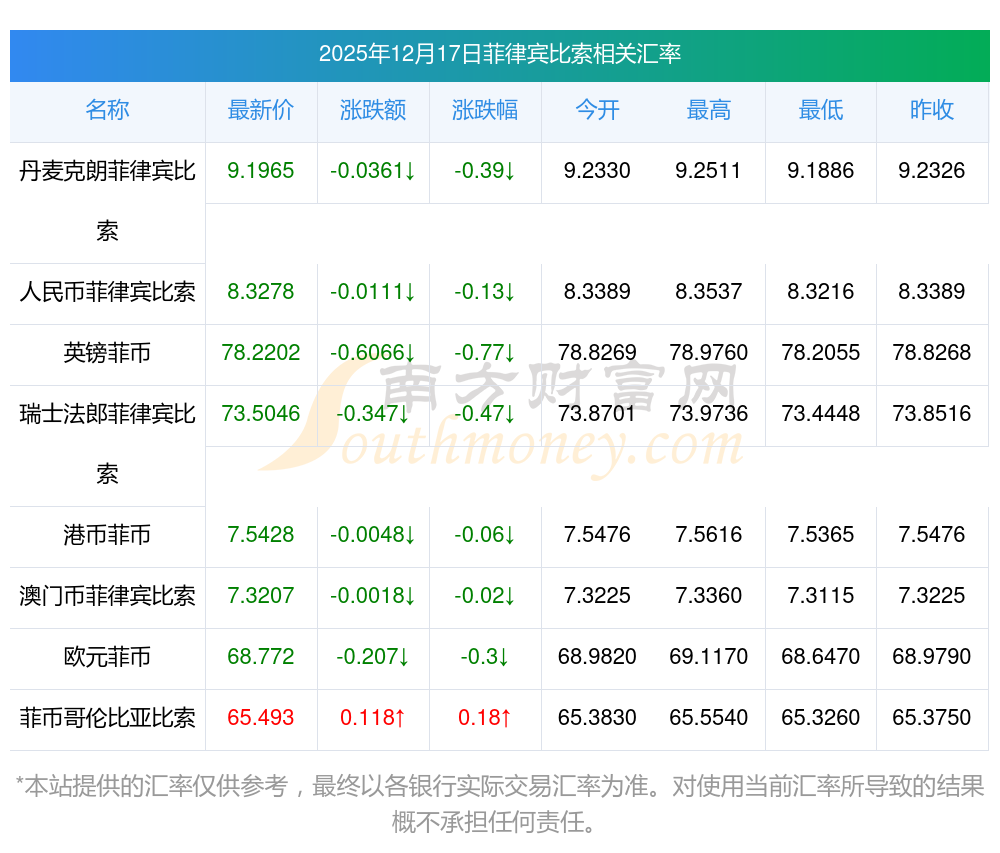This screenshot has height=853, width=1000.
Task: Click change percent -0.06↓
Action: (x=485, y=535)
